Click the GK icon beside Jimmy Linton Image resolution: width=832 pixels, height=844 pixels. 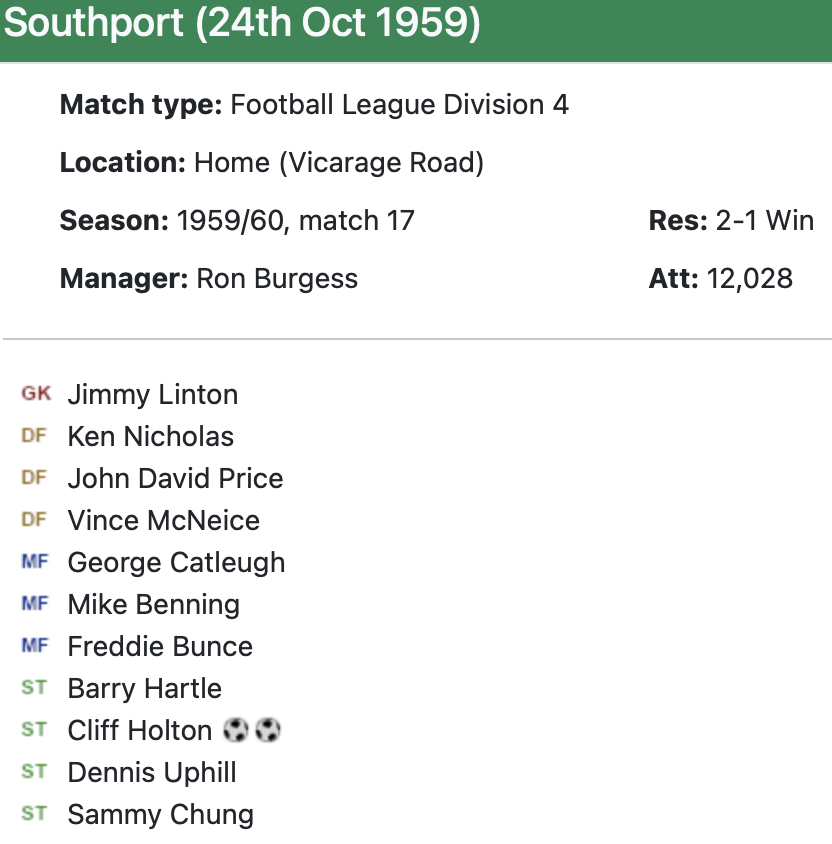point(35,394)
